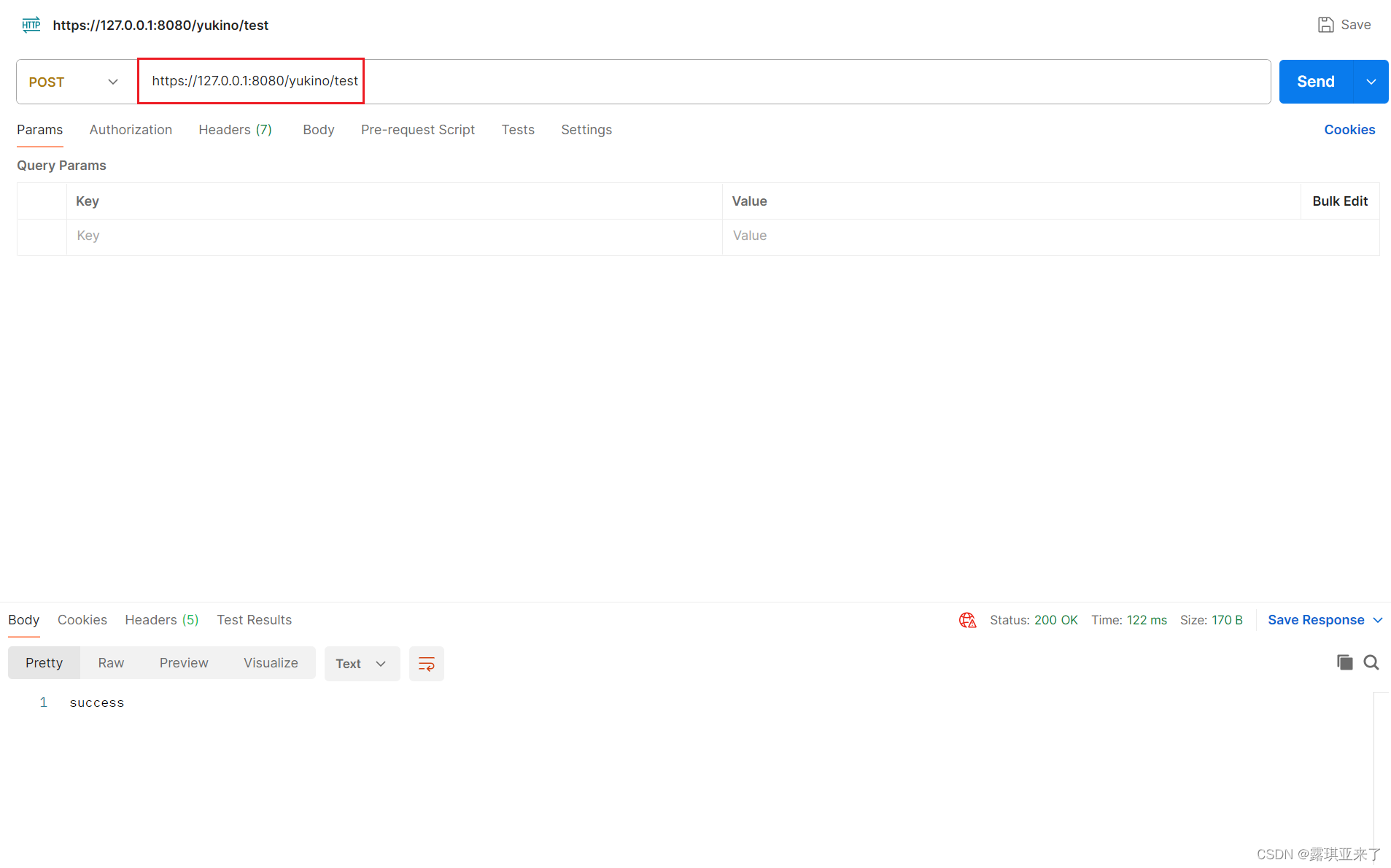Switch to the Authorization tab

point(131,129)
